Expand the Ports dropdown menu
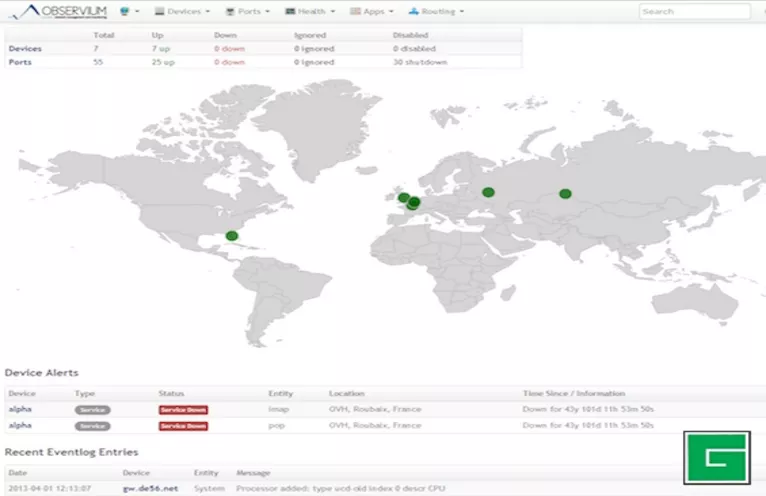The height and width of the screenshot is (496, 766). (x=247, y=12)
